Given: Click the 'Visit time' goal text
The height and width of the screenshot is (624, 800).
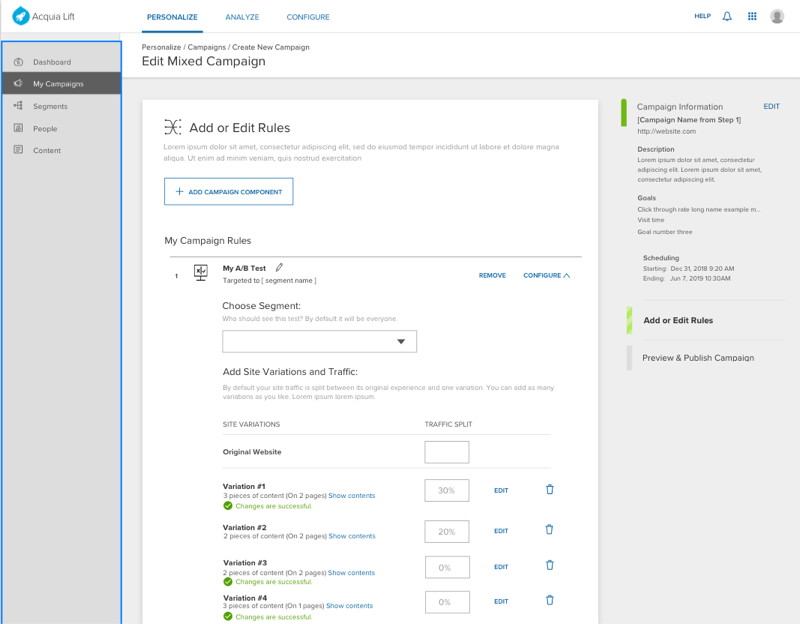Looking at the screenshot, I should [x=651, y=220].
